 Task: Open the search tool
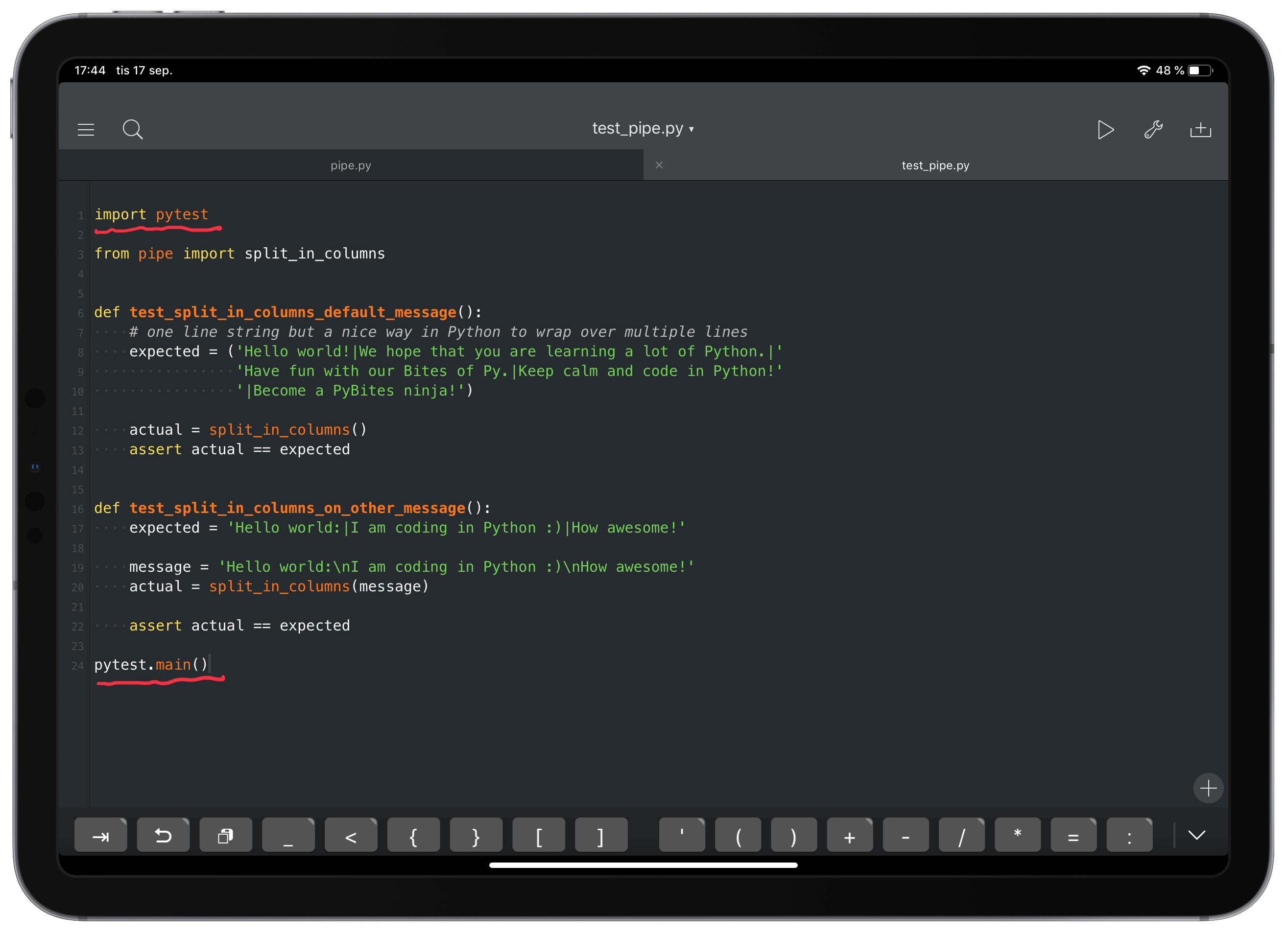tap(133, 129)
